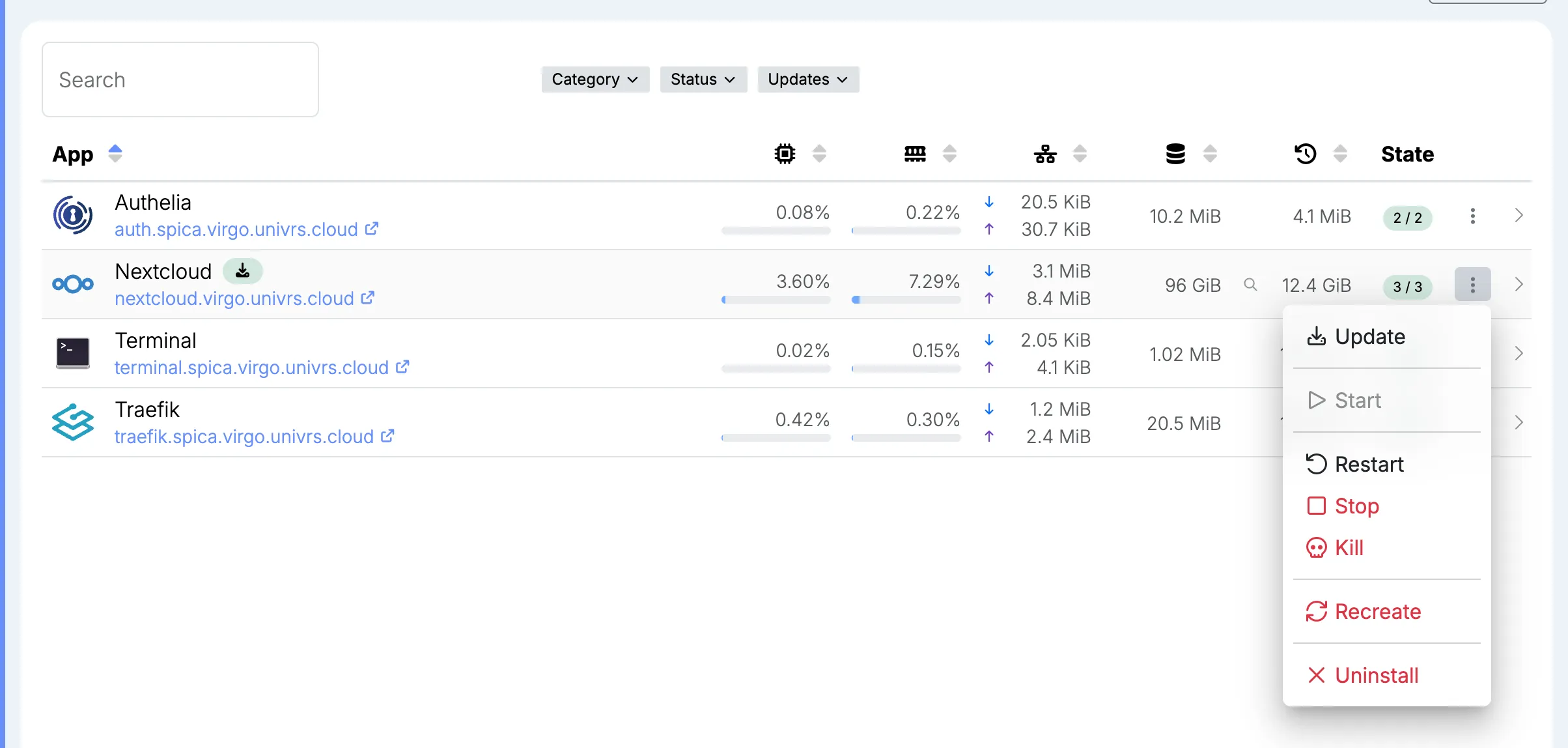Viewport: 1568px width, 748px height.
Task: Click the backup history column header icon
Action: click(1306, 154)
